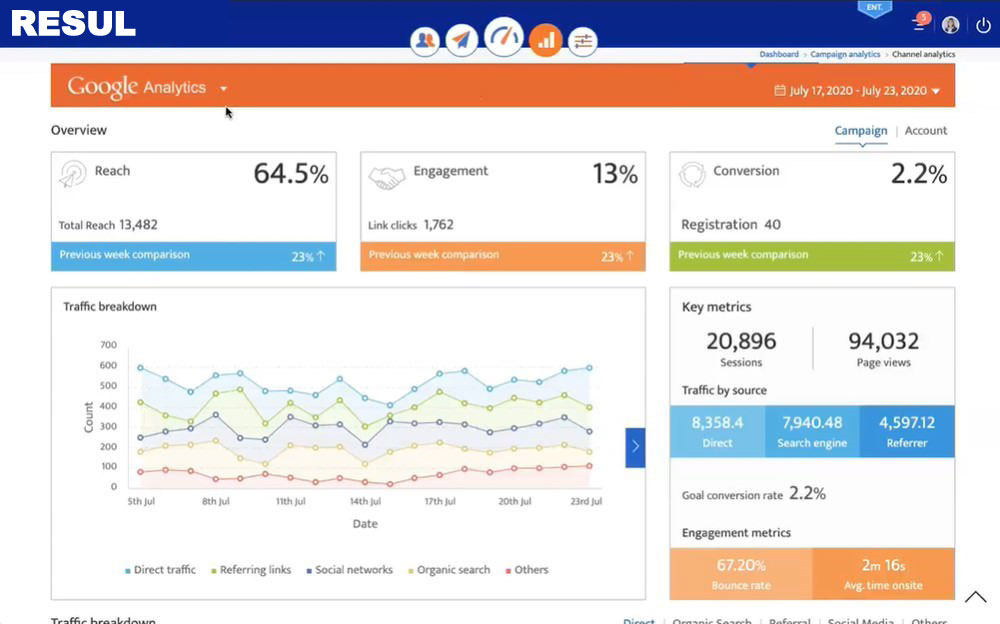
Task: Switch to the Account tab
Action: 925,131
